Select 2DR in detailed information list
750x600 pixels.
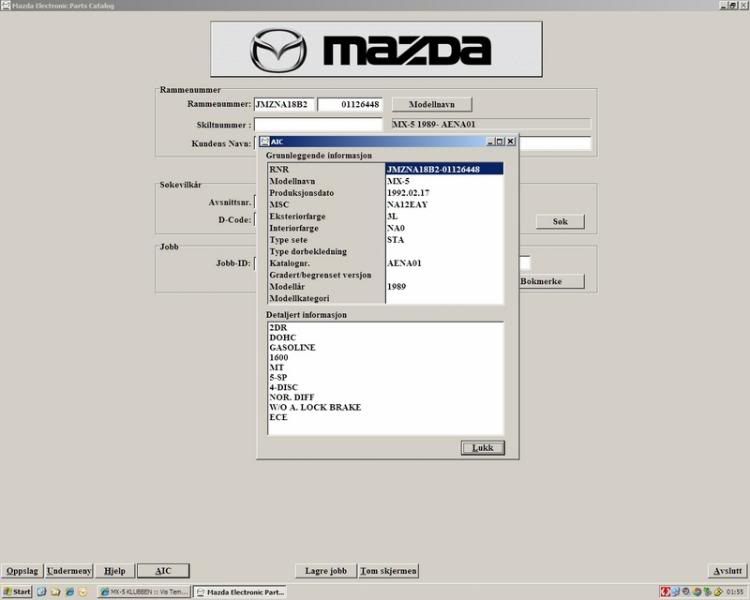tap(278, 328)
